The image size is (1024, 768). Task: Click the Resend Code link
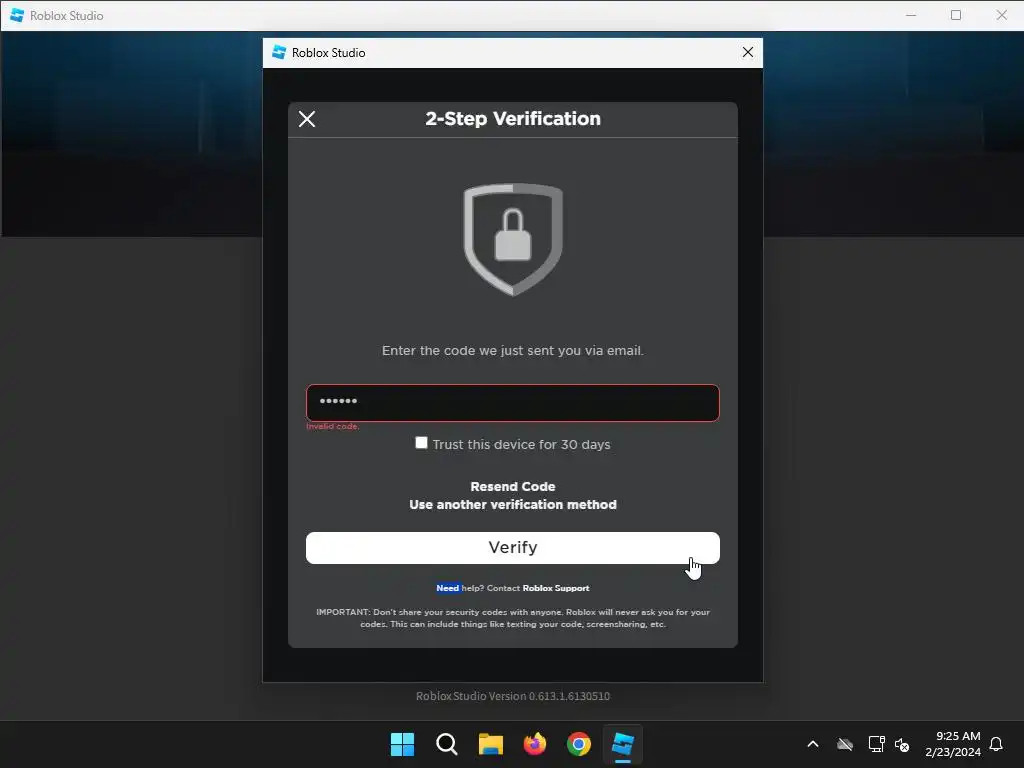[x=513, y=487]
